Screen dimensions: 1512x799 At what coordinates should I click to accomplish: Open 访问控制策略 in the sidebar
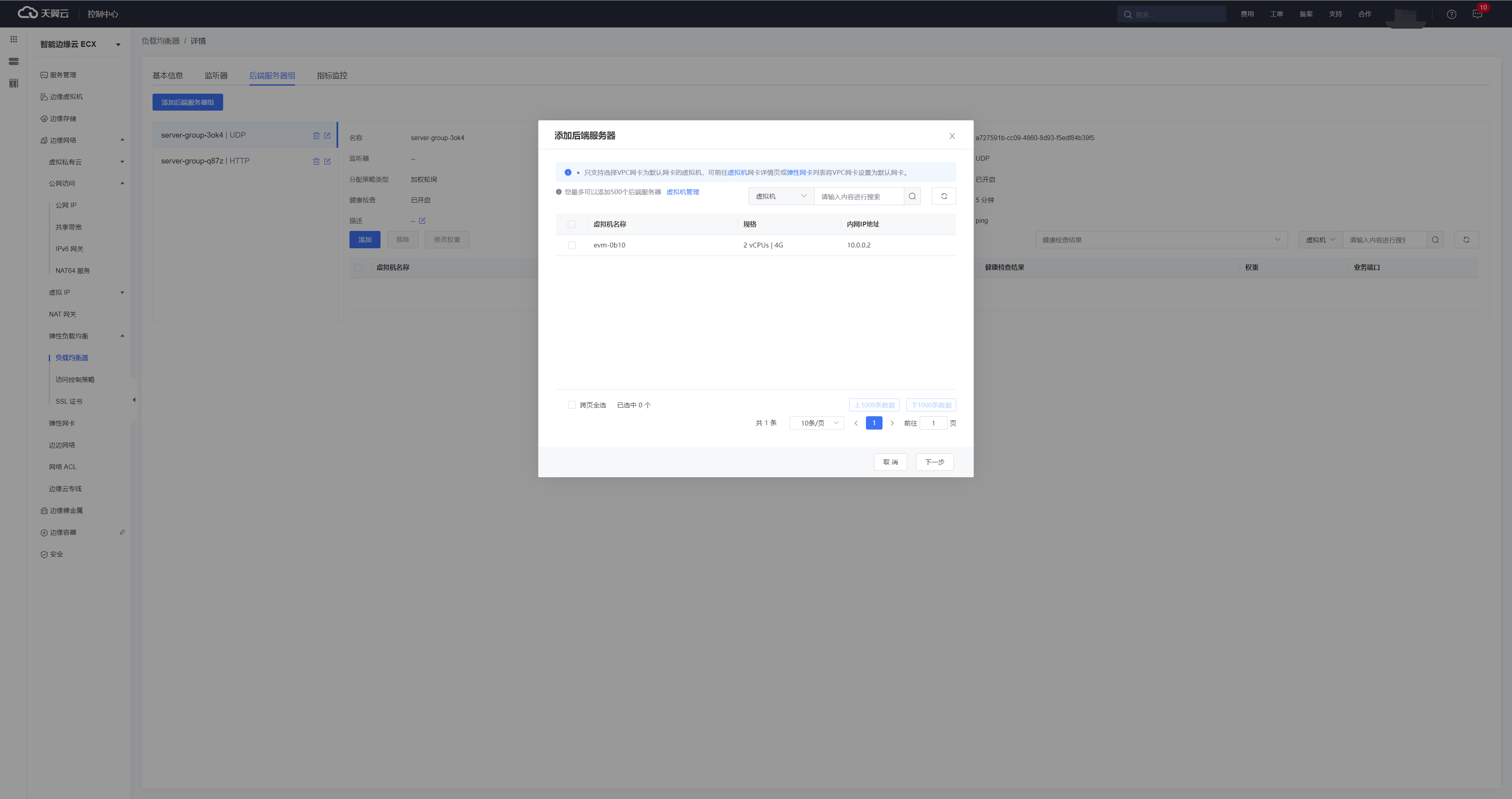click(x=75, y=380)
